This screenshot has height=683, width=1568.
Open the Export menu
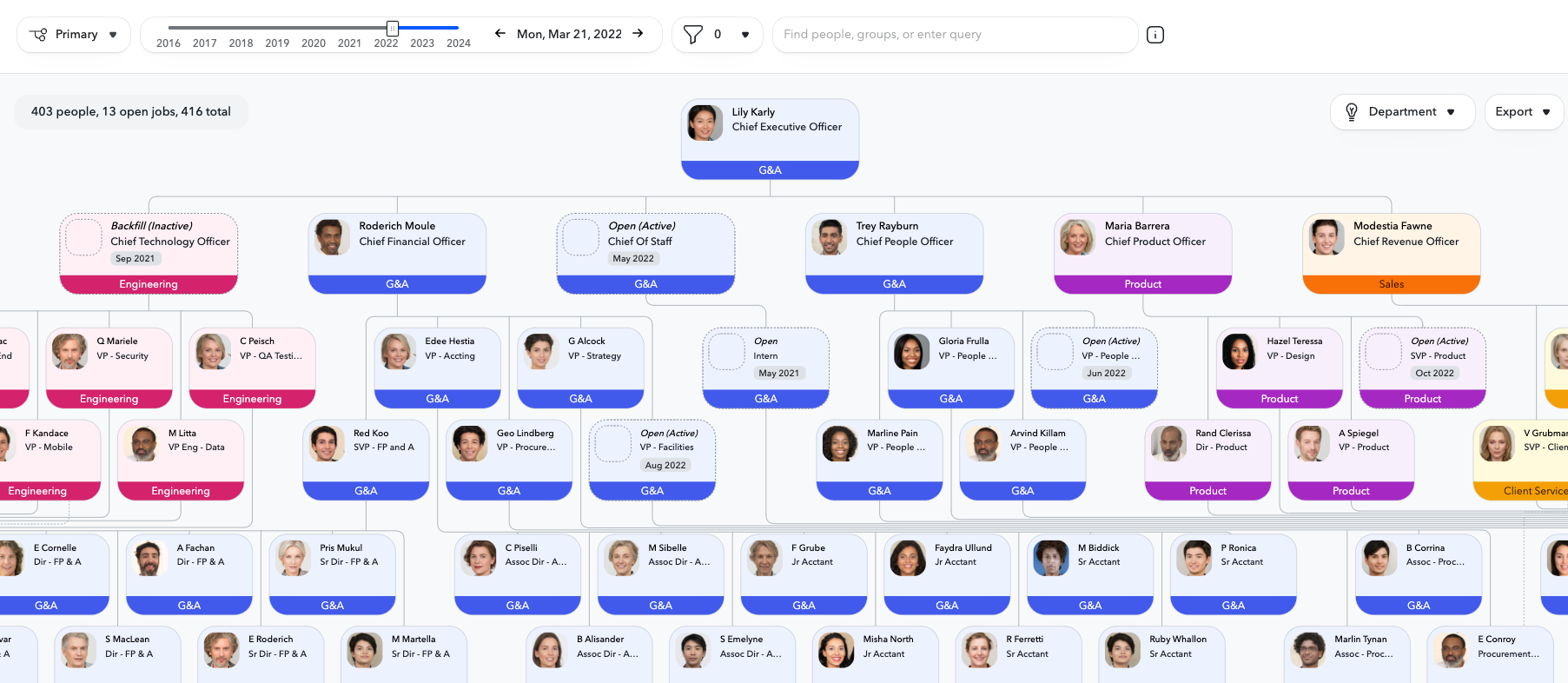point(1523,112)
